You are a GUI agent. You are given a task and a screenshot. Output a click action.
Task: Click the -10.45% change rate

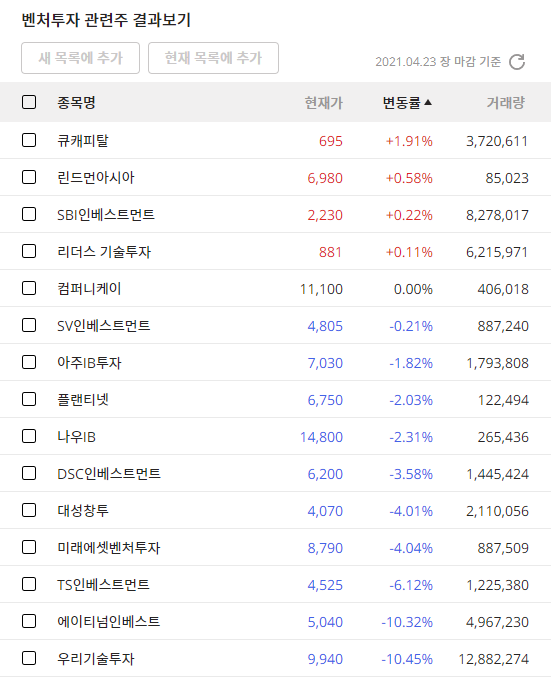coord(407,659)
